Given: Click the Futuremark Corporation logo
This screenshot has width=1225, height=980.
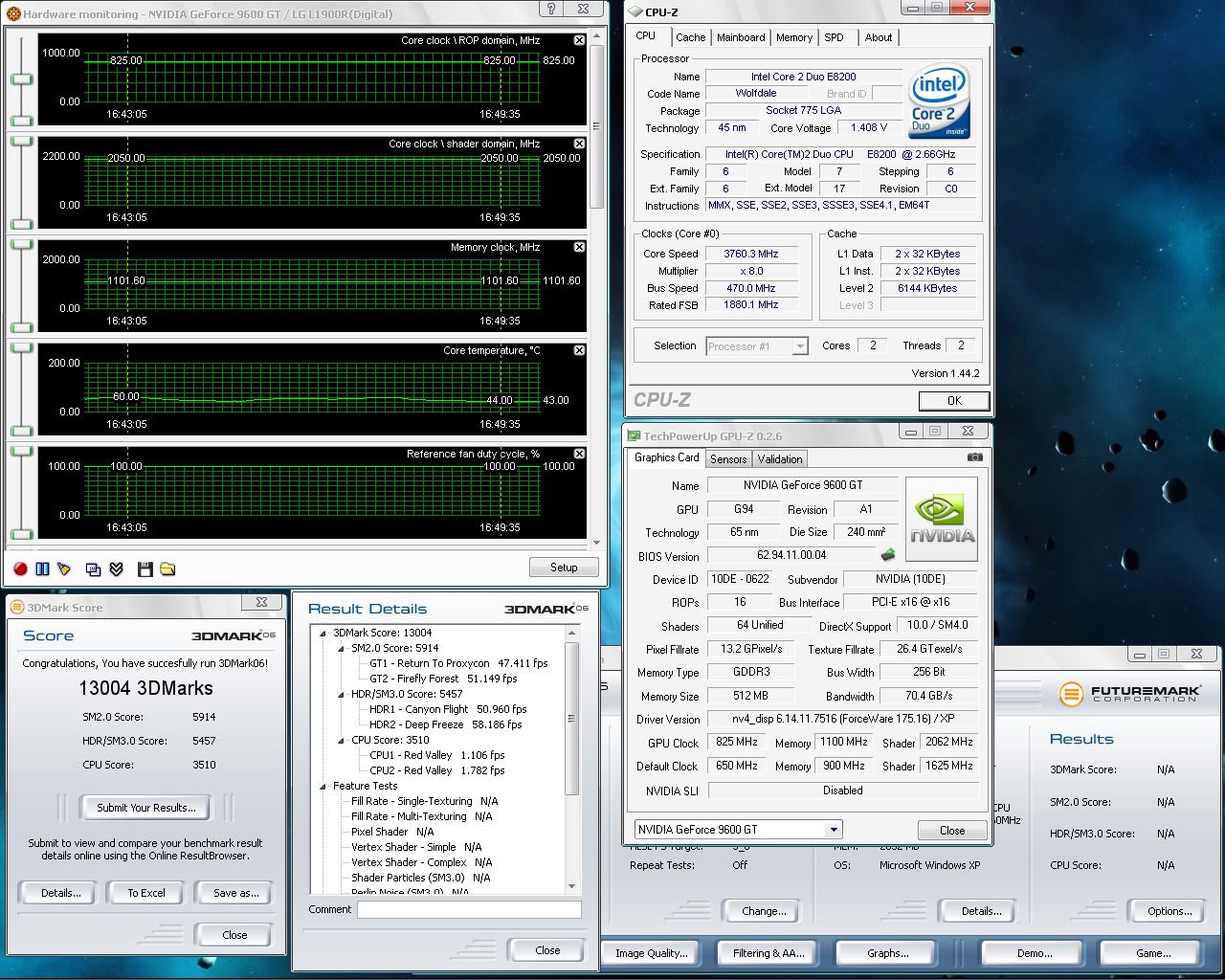Looking at the screenshot, I should pos(1130,693).
